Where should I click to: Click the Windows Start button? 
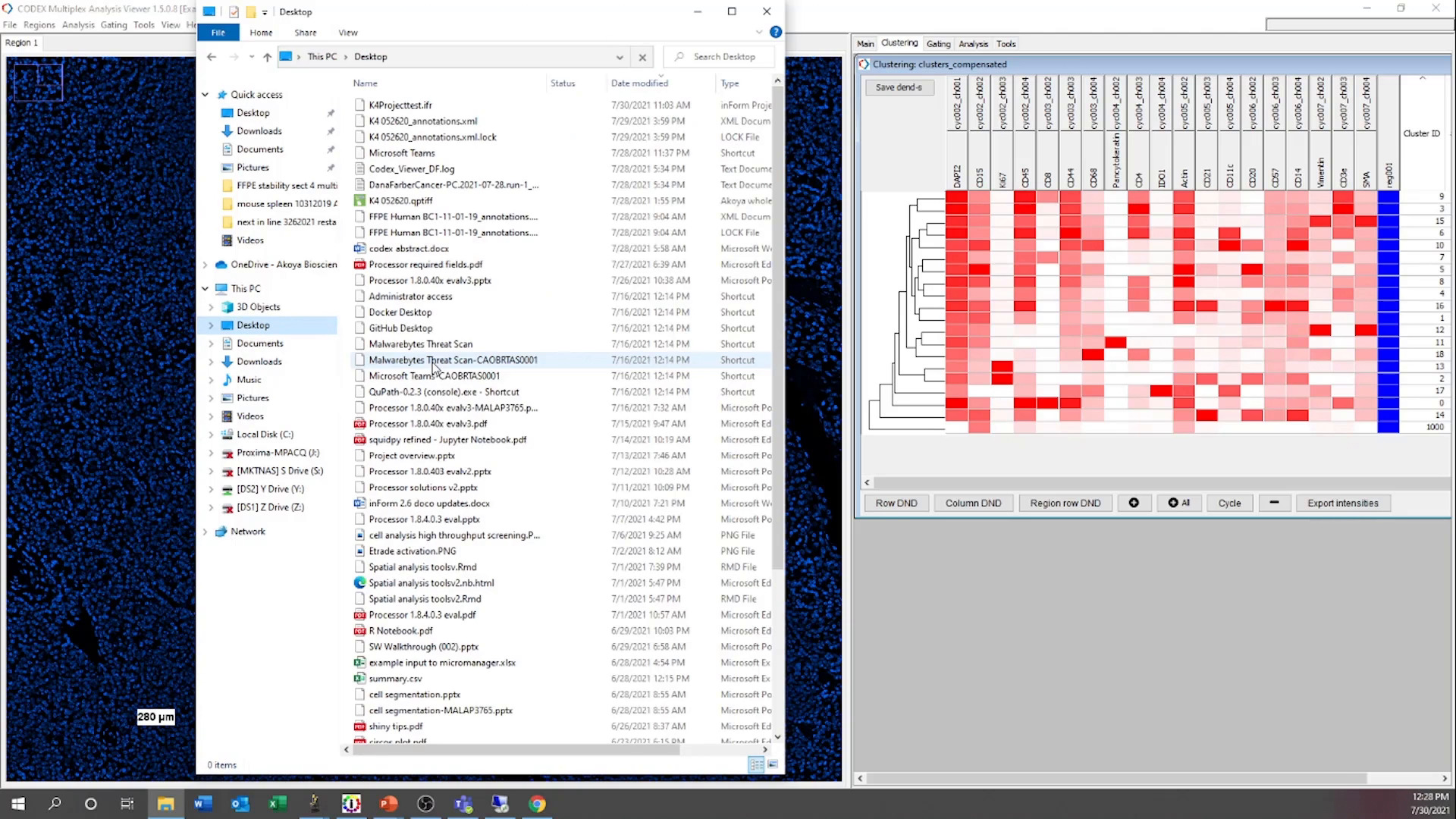(18, 804)
